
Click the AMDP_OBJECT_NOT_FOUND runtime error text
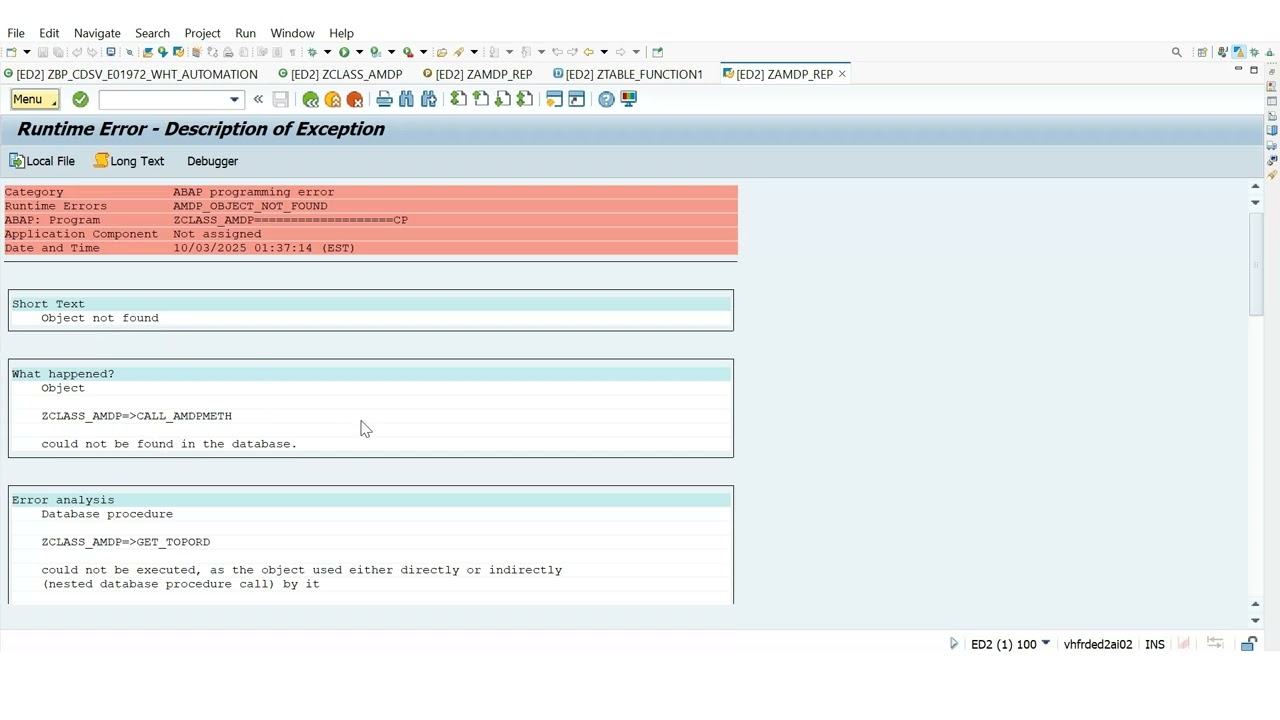coord(250,206)
